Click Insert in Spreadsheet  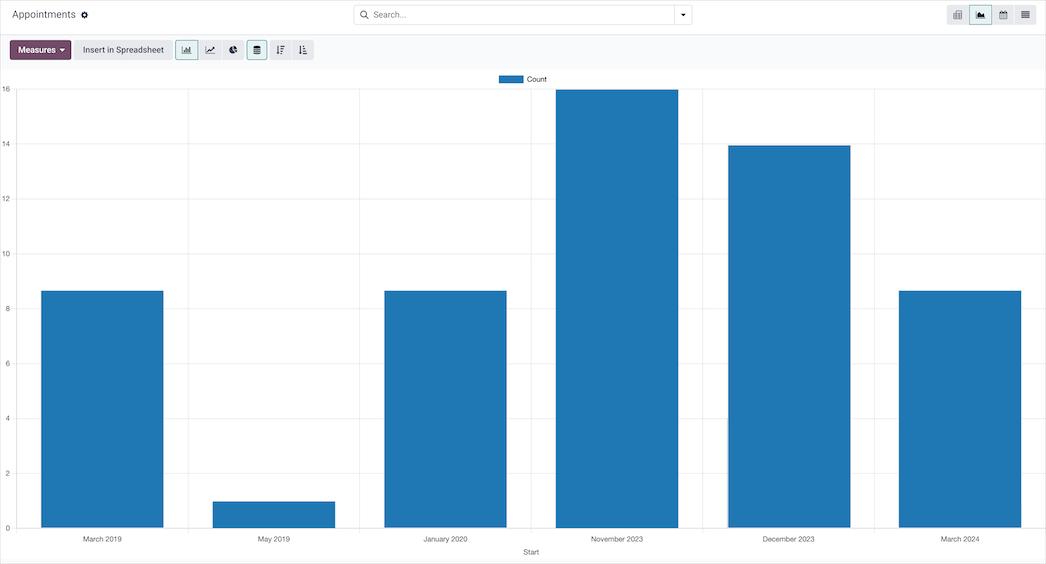(123, 50)
